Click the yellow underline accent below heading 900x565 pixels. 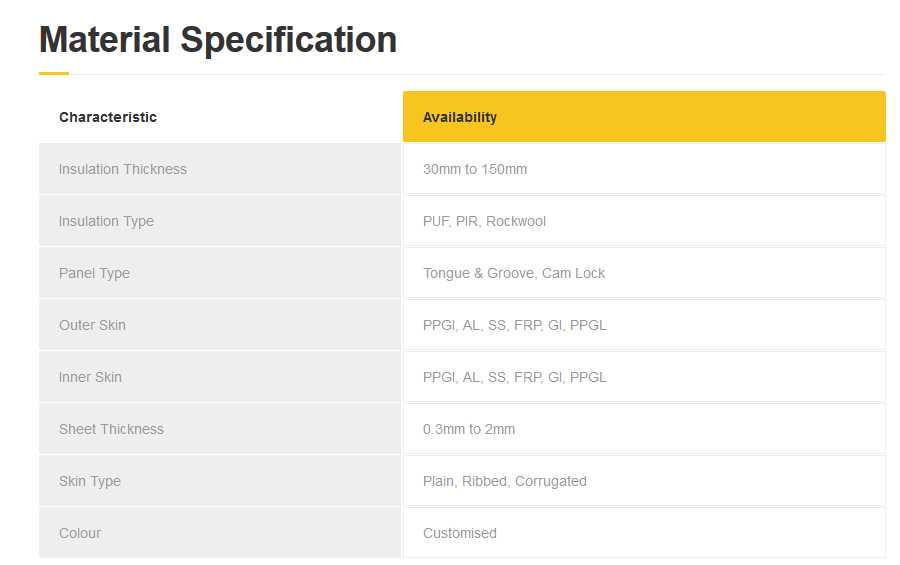tap(54, 73)
